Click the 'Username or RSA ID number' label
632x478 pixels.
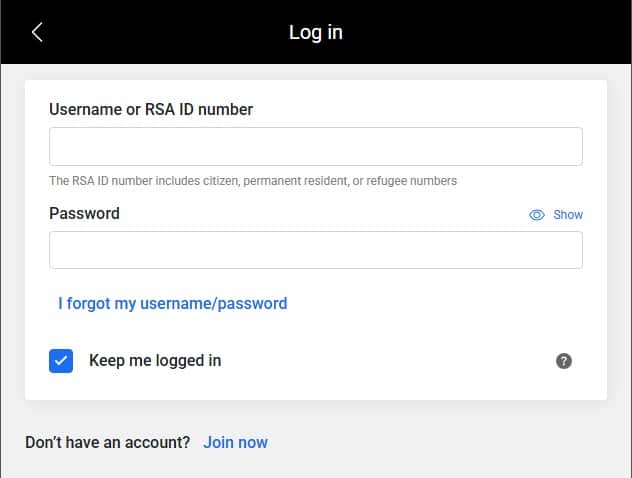[151, 109]
